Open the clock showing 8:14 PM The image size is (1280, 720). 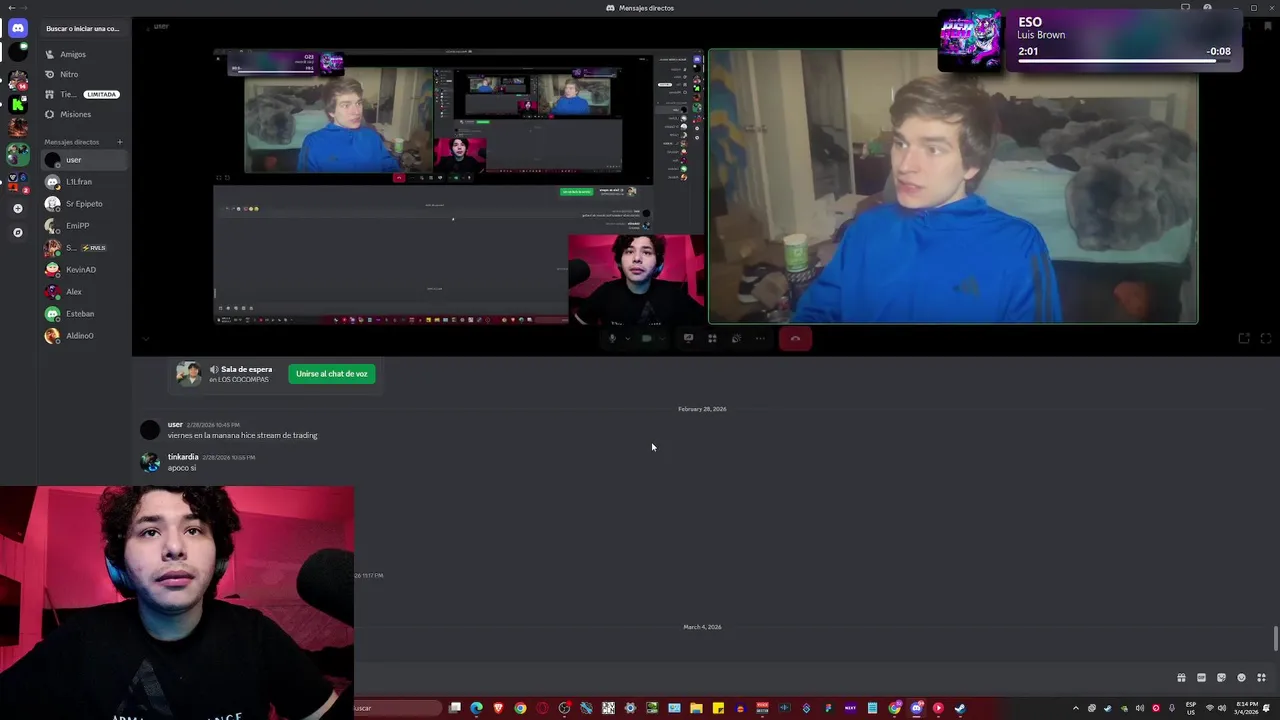(1247, 708)
